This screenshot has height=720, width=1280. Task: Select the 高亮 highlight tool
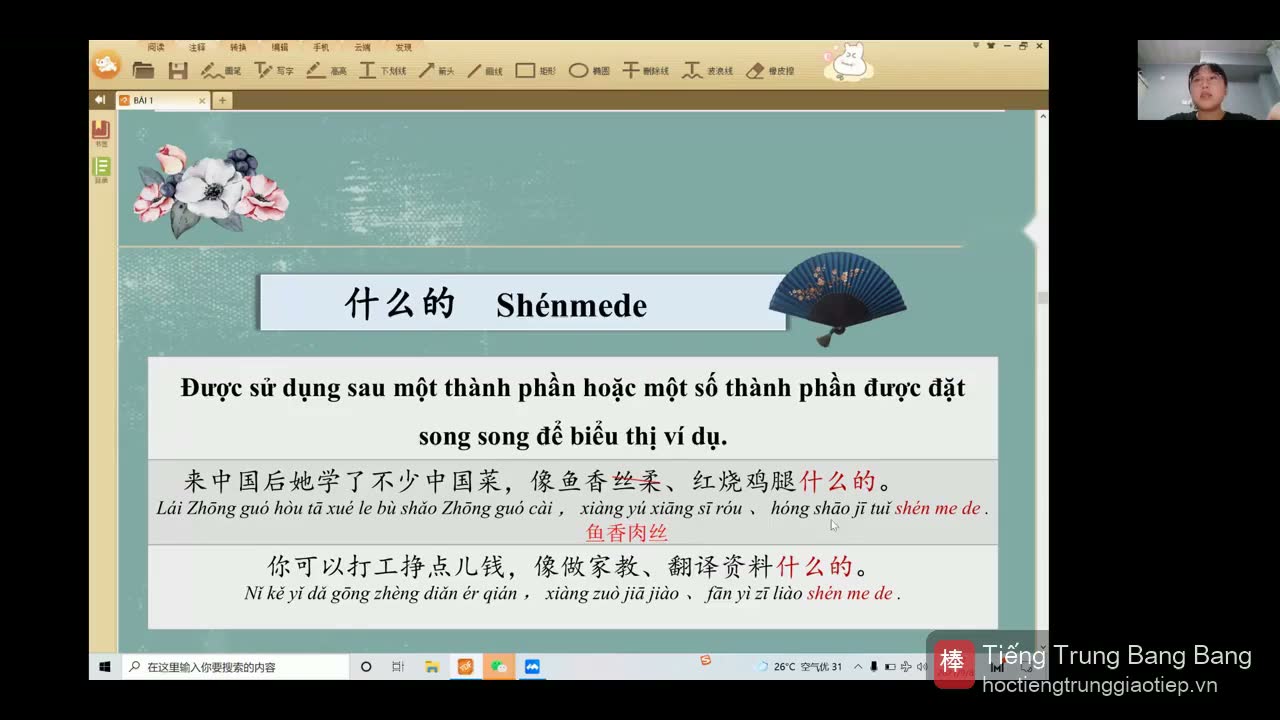(326, 70)
